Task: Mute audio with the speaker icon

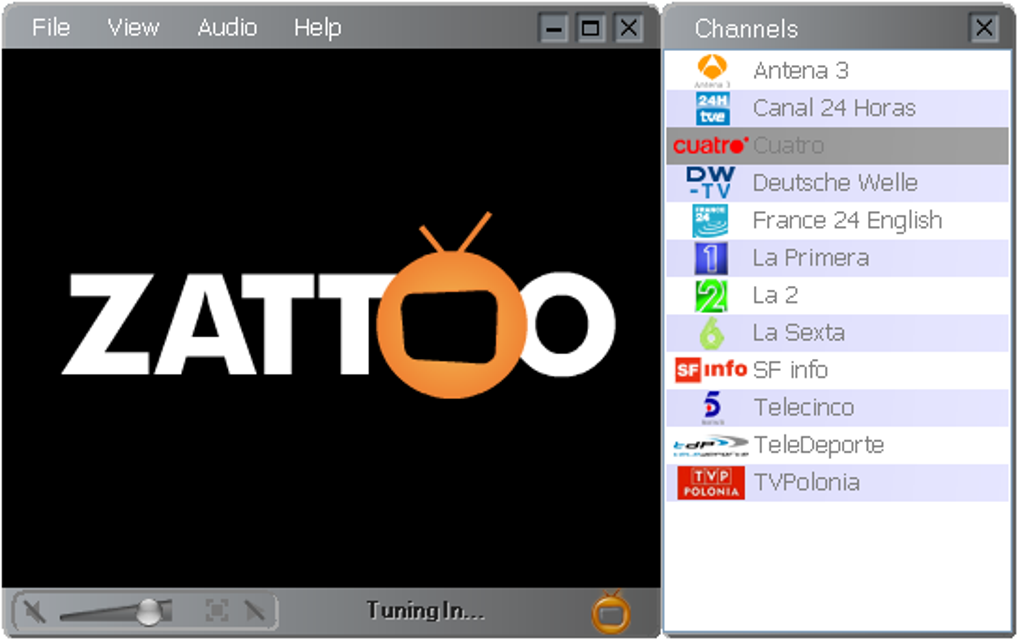Action: click(x=33, y=611)
